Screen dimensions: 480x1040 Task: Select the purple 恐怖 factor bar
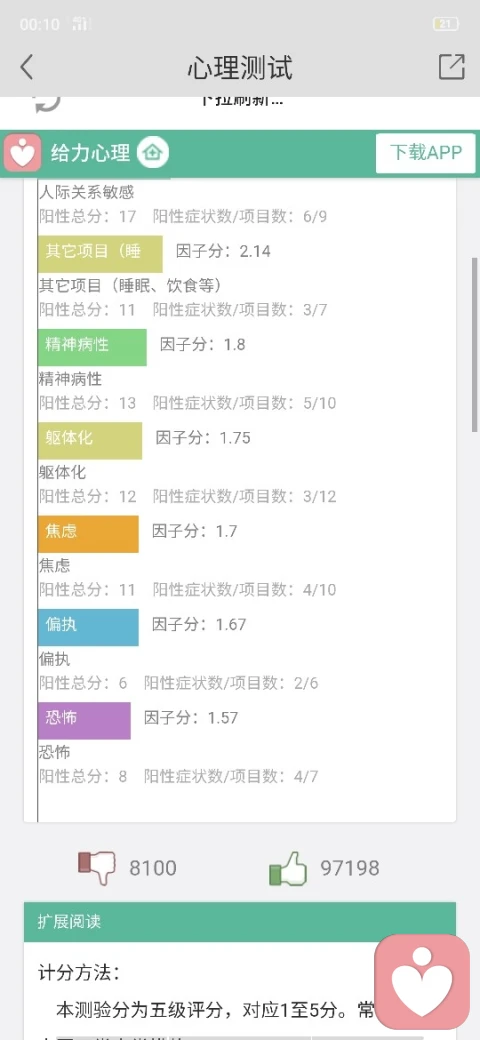coord(84,720)
